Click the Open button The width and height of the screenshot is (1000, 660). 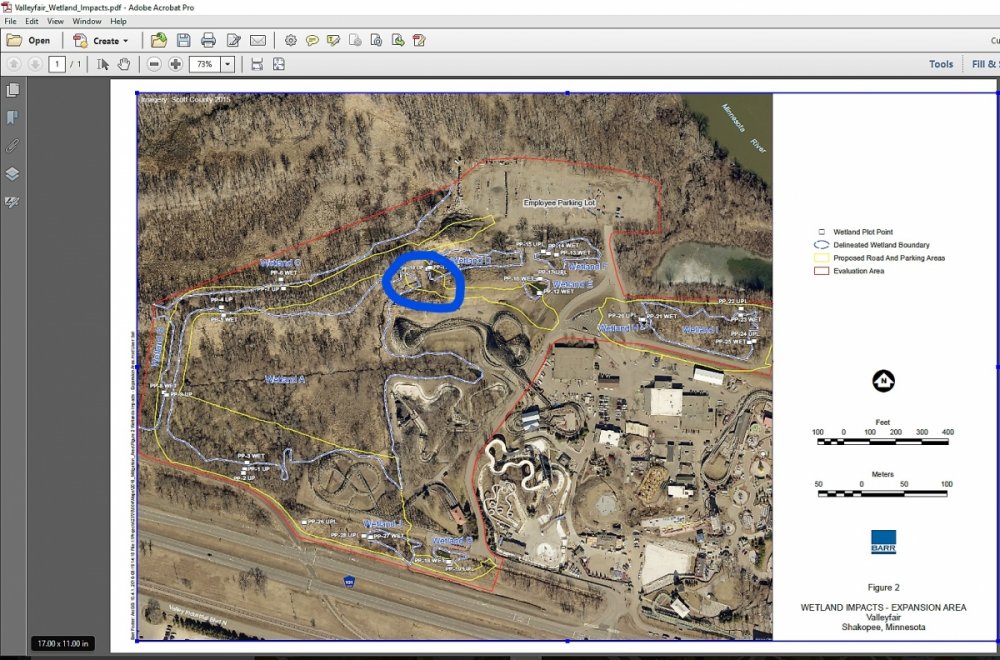[29, 41]
